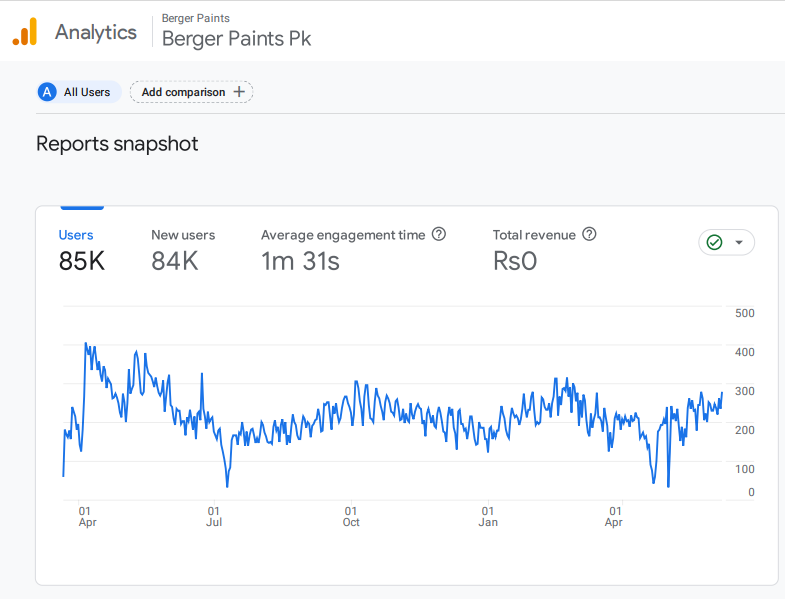Click the Analytics home title text
This screenshot has height=599, width=785.
point(96,32)
